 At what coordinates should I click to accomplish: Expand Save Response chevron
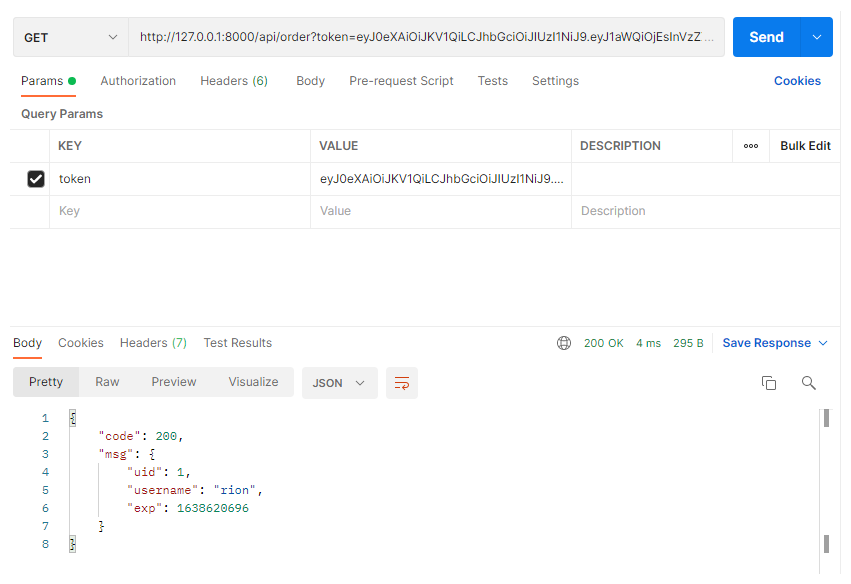(823, 343)
